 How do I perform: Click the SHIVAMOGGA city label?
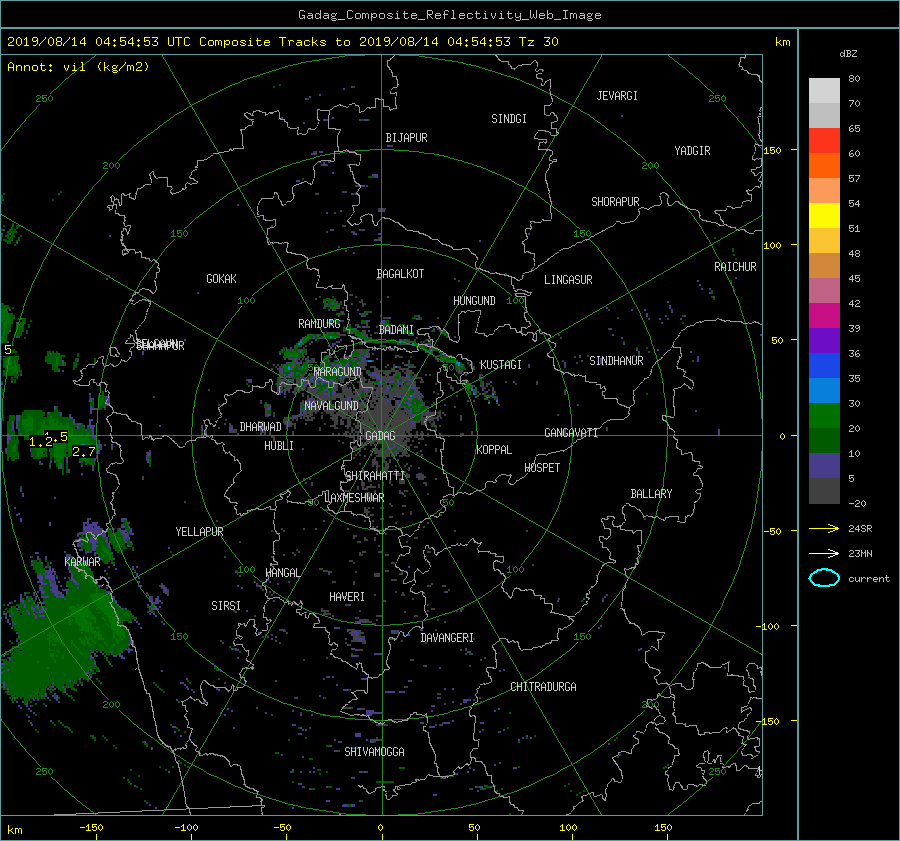pos(374,751)
